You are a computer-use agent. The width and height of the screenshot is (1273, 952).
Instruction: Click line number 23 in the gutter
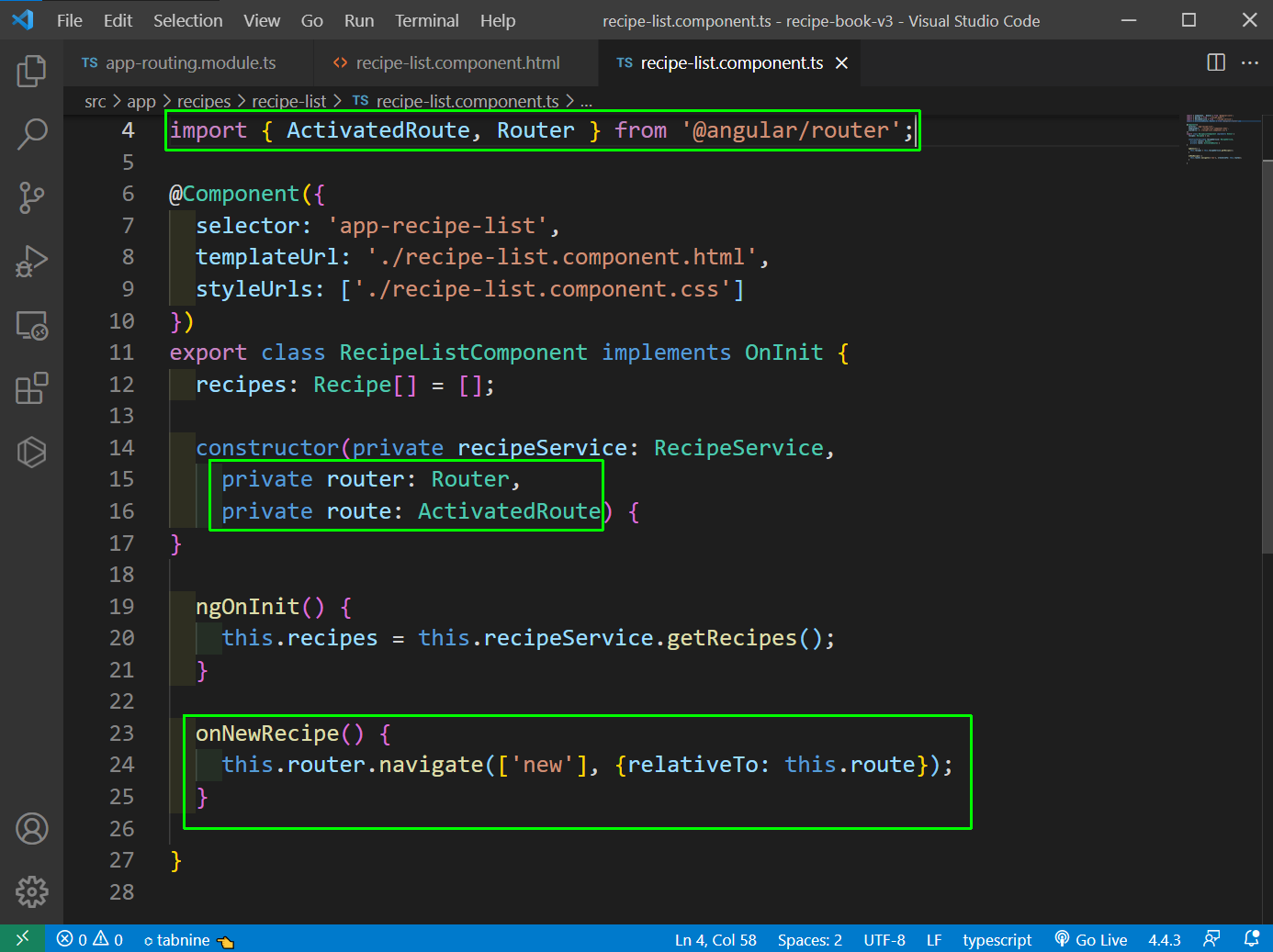121,734
